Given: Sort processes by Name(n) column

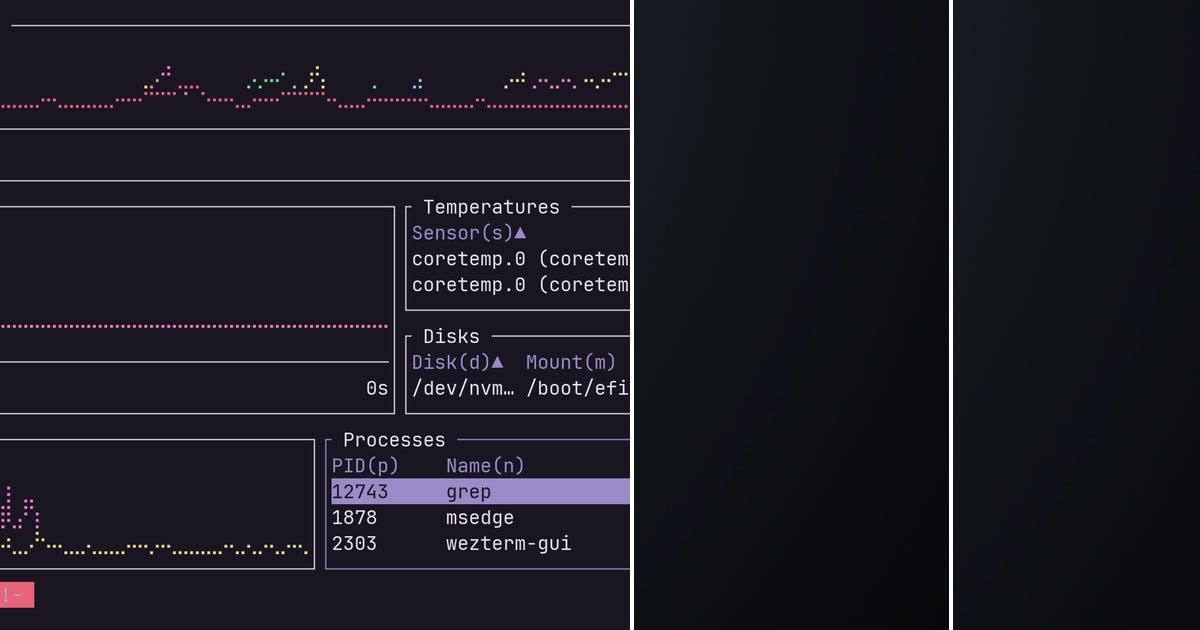Looking at the screenshot, I should coord(484,465).
